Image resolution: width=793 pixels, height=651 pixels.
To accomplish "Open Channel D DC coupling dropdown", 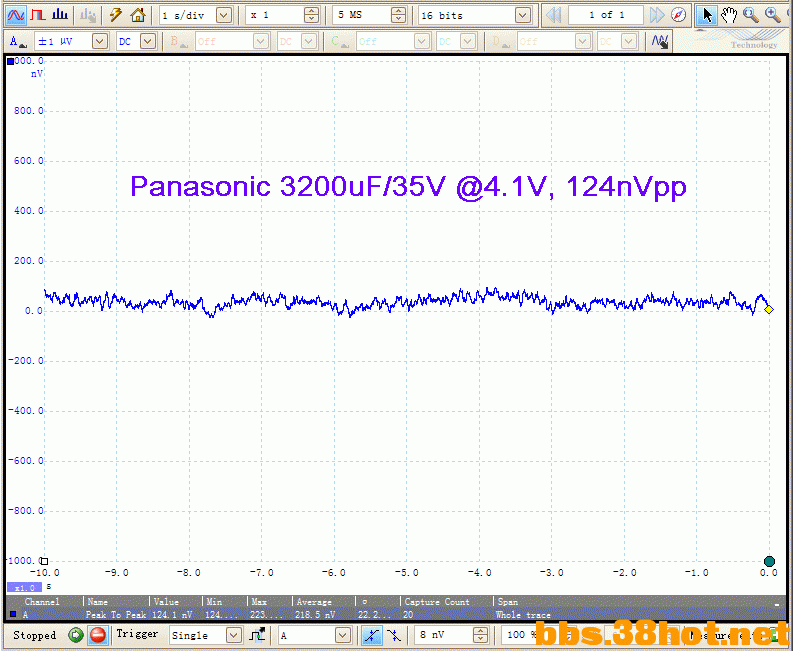I will (x=629, y=41).
